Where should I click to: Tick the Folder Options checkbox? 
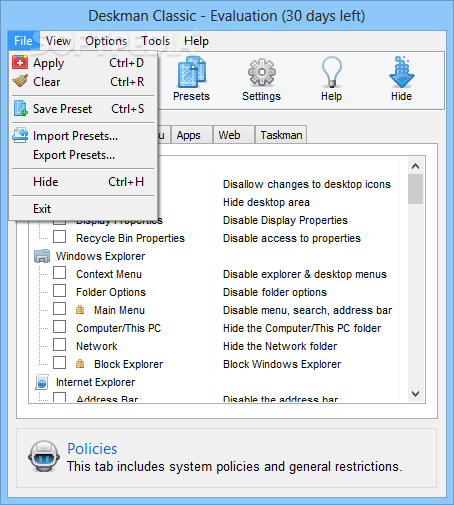pos(60,291)
